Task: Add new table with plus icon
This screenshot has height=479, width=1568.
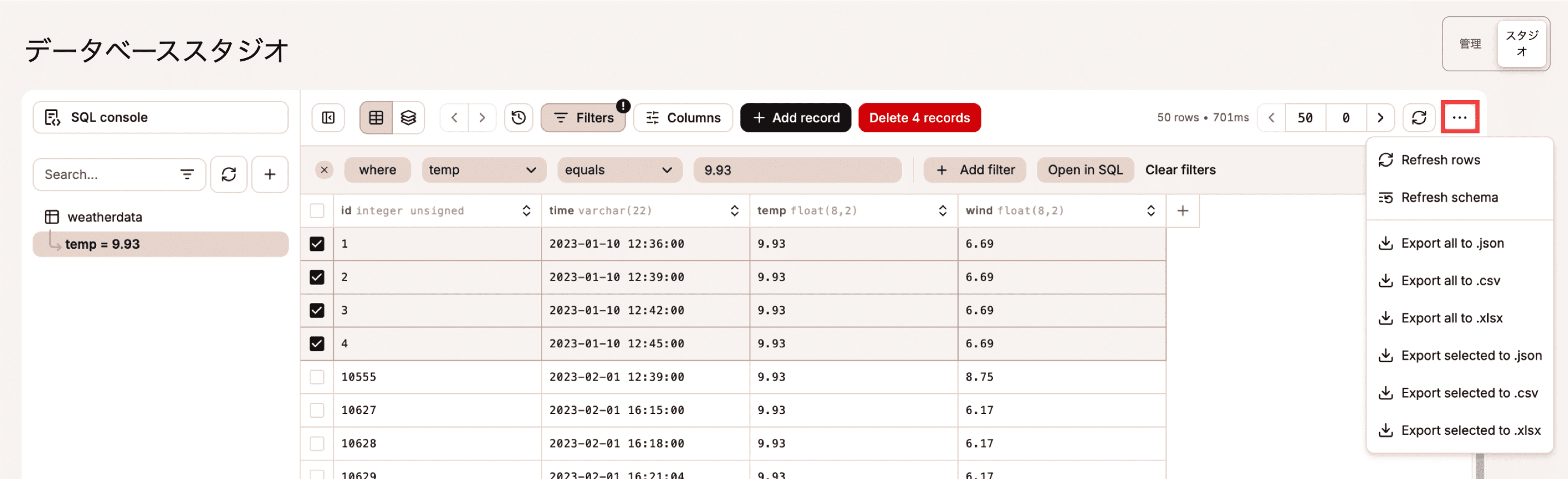Action: click(x=270, y=175)
